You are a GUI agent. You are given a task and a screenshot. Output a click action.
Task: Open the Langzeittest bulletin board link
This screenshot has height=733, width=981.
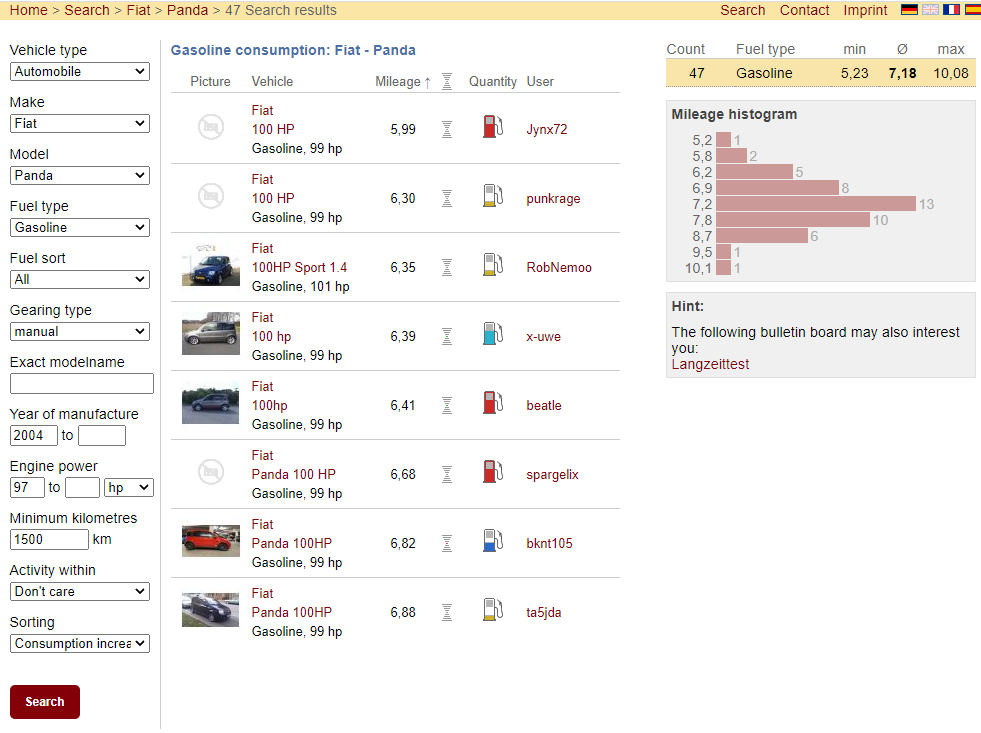click(710, 364)
